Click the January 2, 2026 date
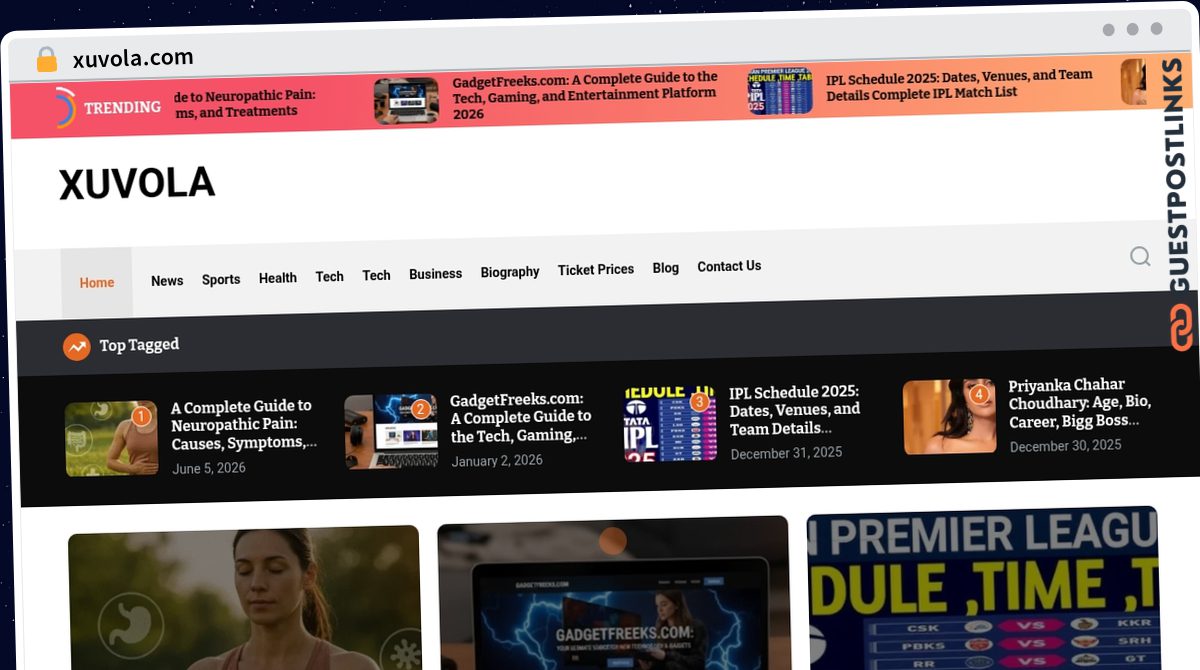Screen dimensions: 1200x670 497,461
